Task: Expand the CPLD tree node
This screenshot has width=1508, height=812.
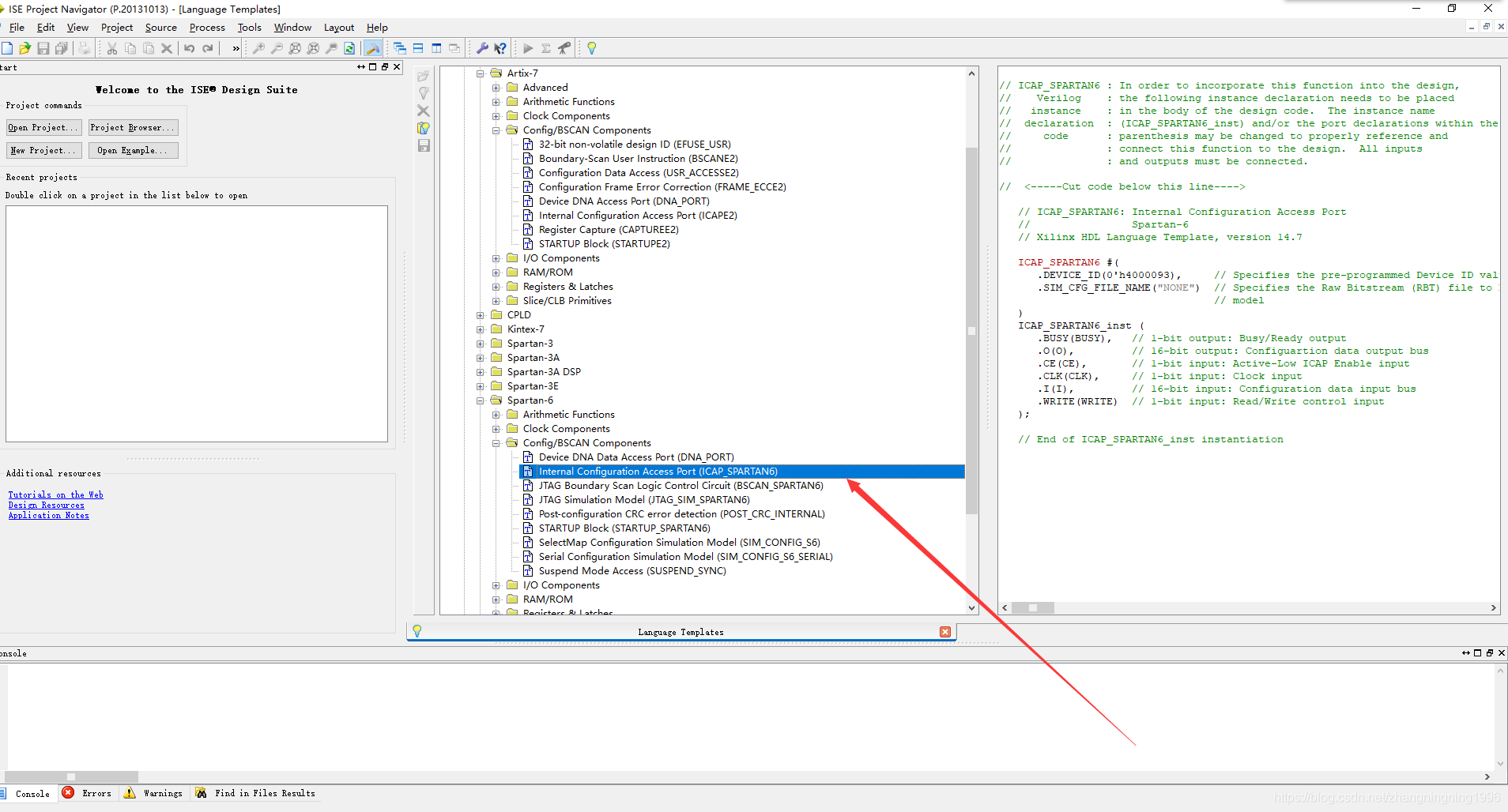Action: tap(480, 315)
